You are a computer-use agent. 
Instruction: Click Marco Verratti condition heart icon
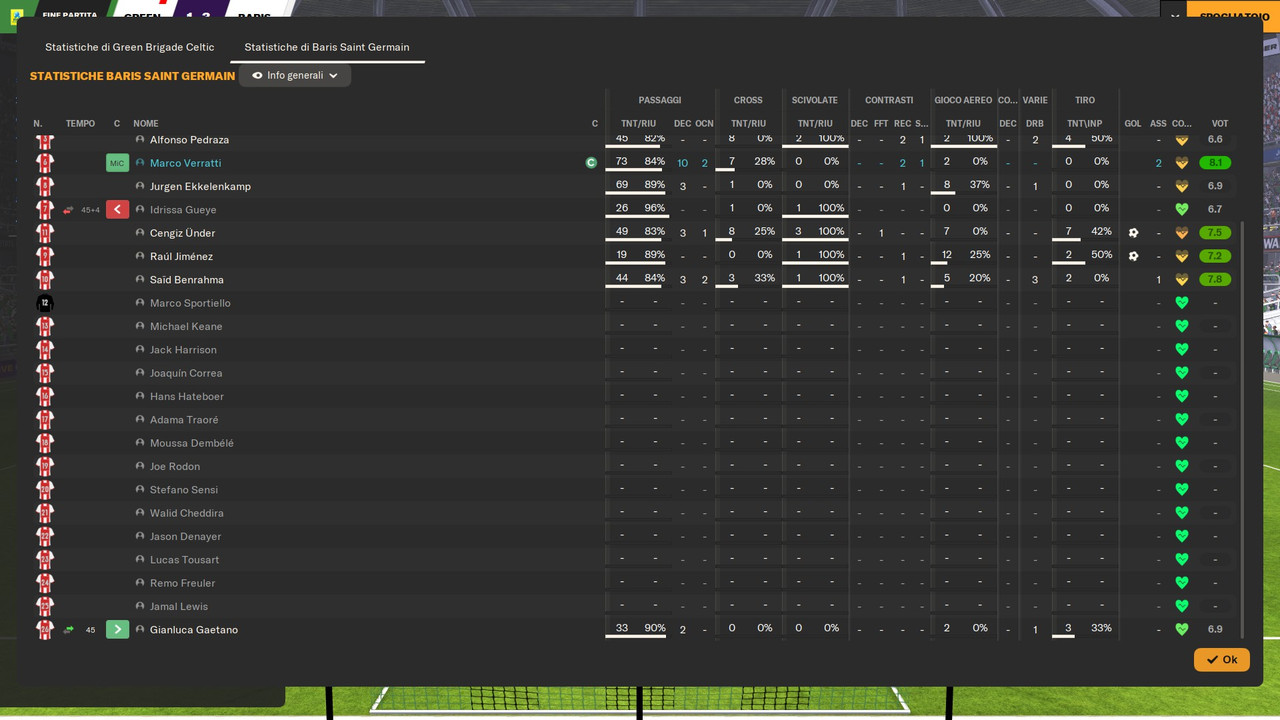[x=1181, y=163]
